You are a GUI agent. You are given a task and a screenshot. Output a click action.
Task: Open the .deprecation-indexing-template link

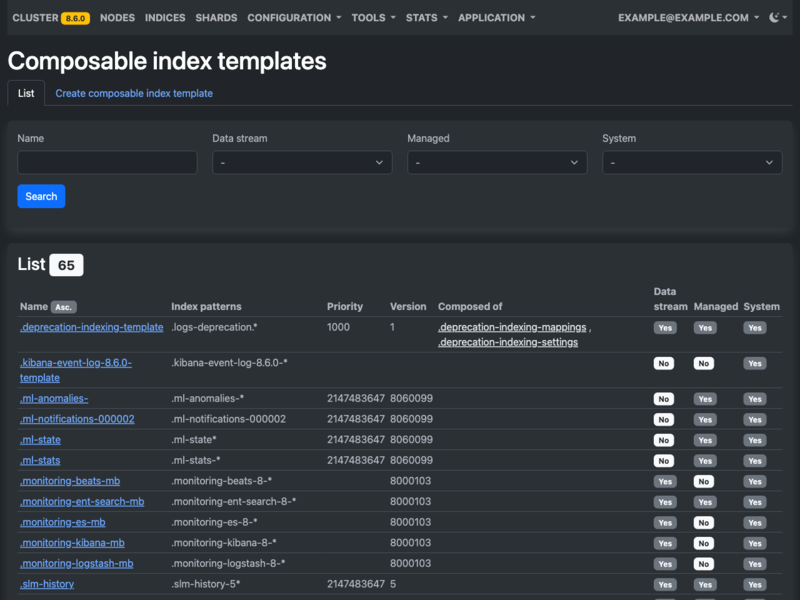91,327
